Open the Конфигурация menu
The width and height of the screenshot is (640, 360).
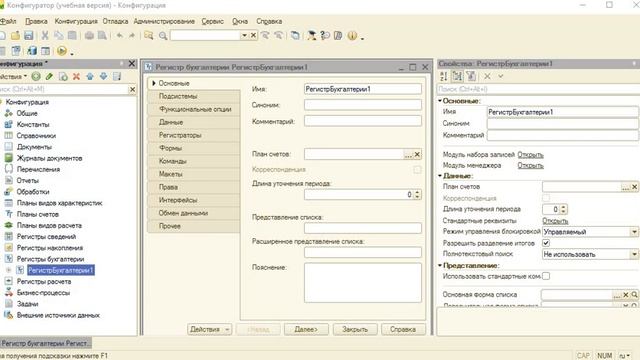(76, 21)
